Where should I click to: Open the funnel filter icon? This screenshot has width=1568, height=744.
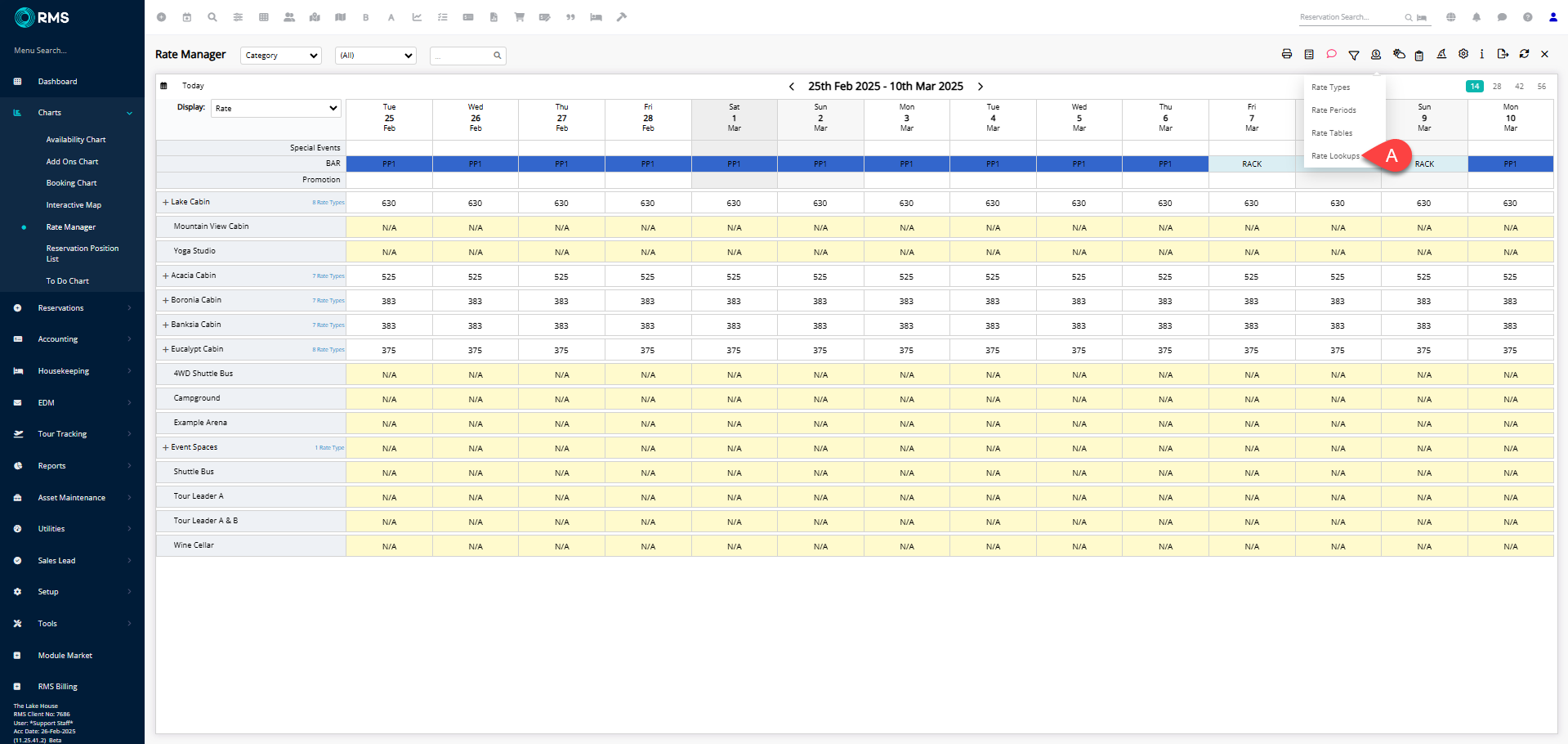tap(1354, 55)
